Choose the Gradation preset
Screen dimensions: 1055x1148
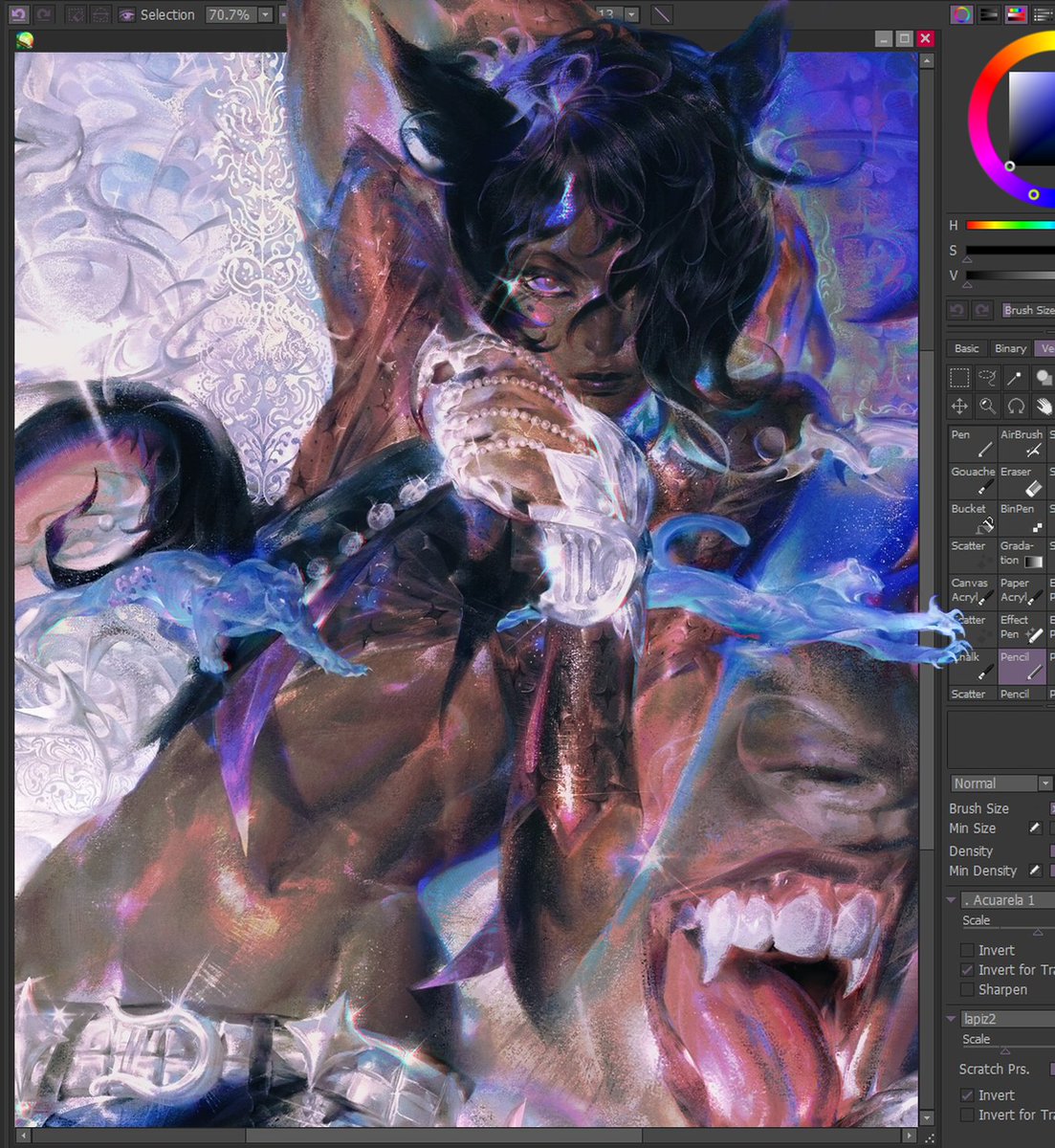1022,554
